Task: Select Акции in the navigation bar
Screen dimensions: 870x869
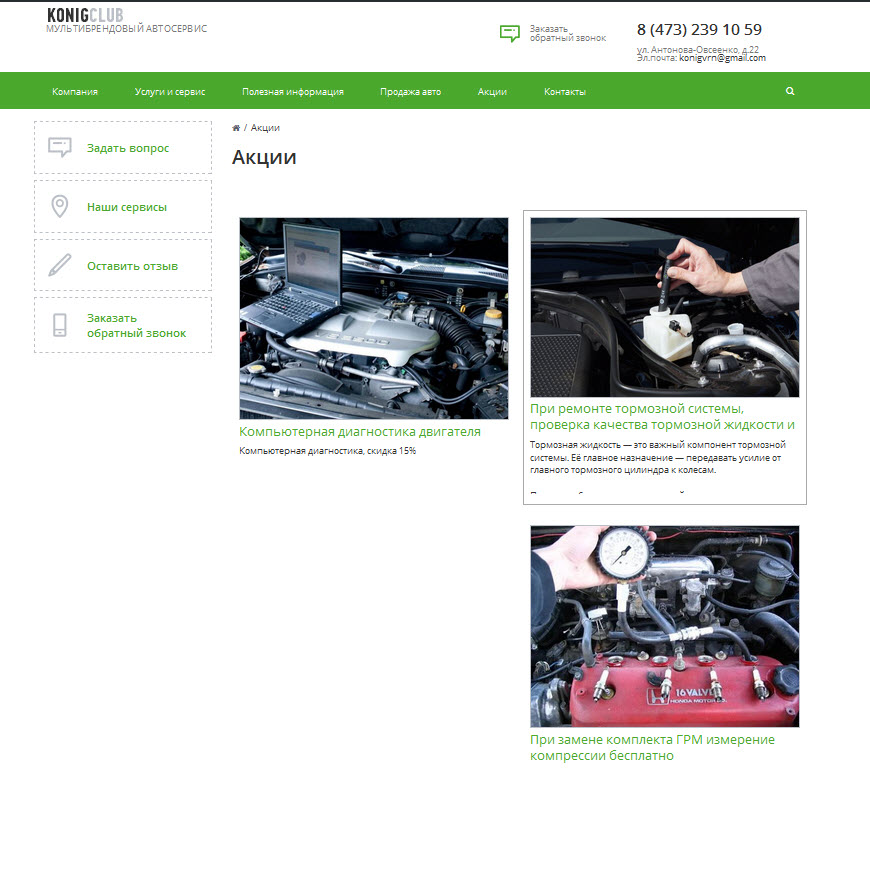Action: coord(492,92)
